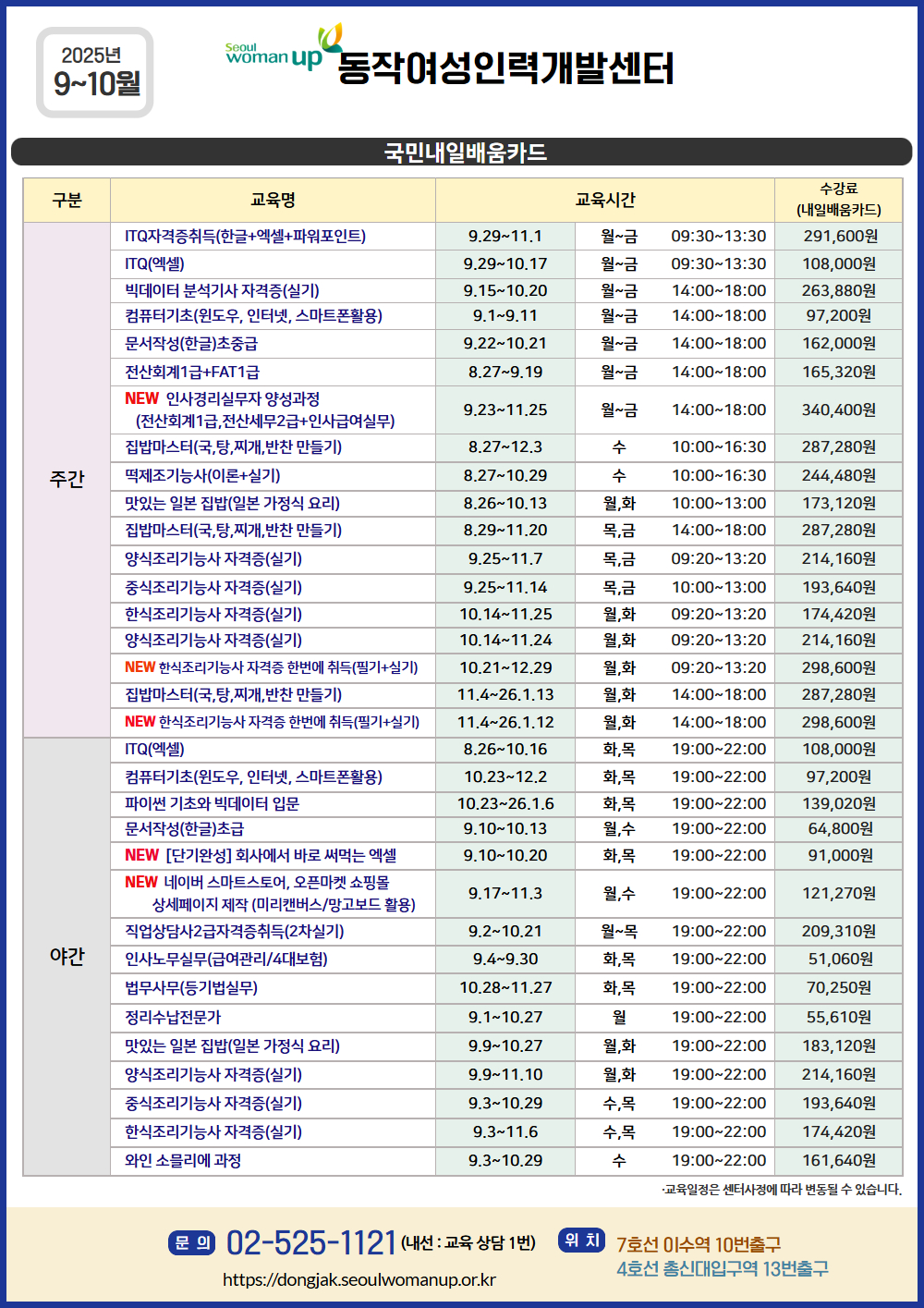This screenshot has height=1308, width=924.
Task: Select the date range 8.26~10.13
Action: pos(505,504)
